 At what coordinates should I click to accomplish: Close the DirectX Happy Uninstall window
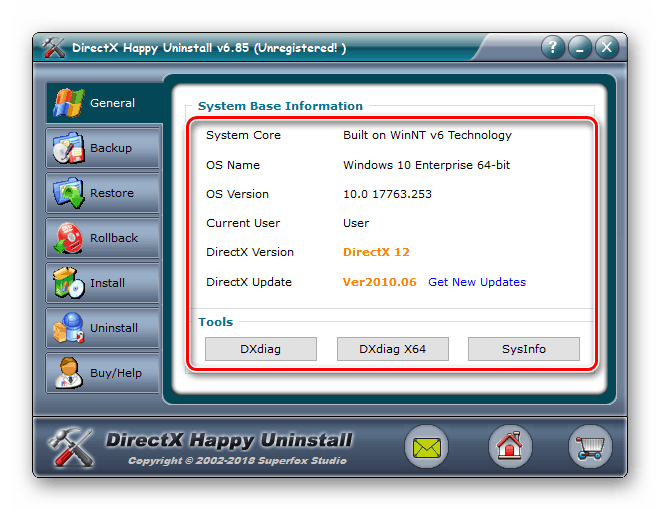pyautogui.click(x=607, y=47)
